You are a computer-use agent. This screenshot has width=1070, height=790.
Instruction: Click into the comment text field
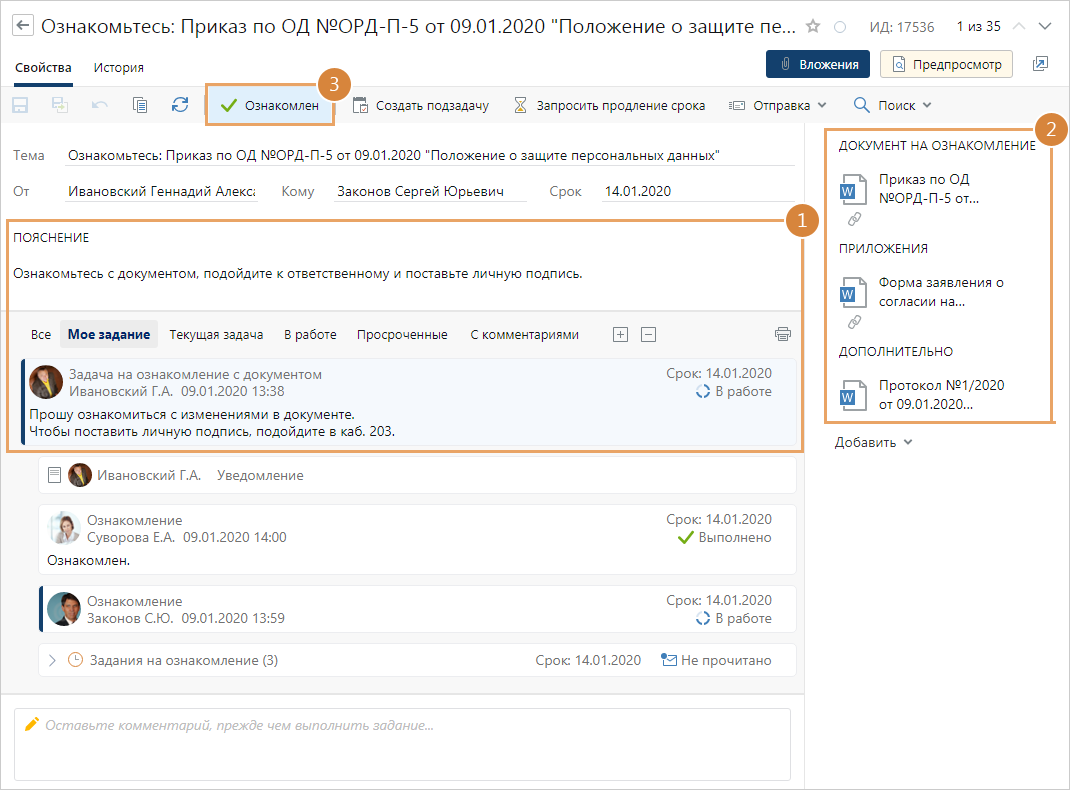tap(402, 744)
